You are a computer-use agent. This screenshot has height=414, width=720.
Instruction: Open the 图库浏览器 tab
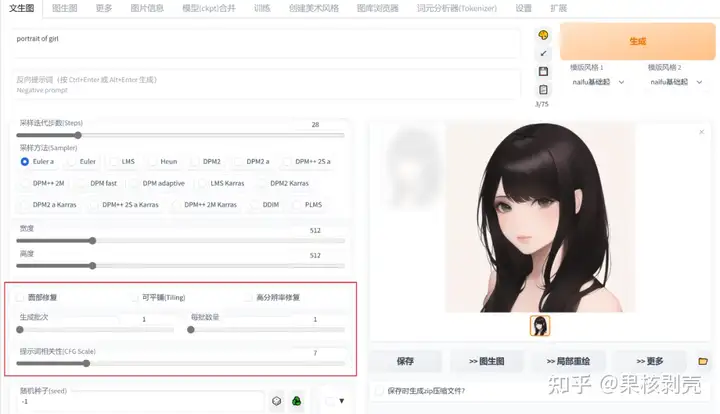pos(377,8)
